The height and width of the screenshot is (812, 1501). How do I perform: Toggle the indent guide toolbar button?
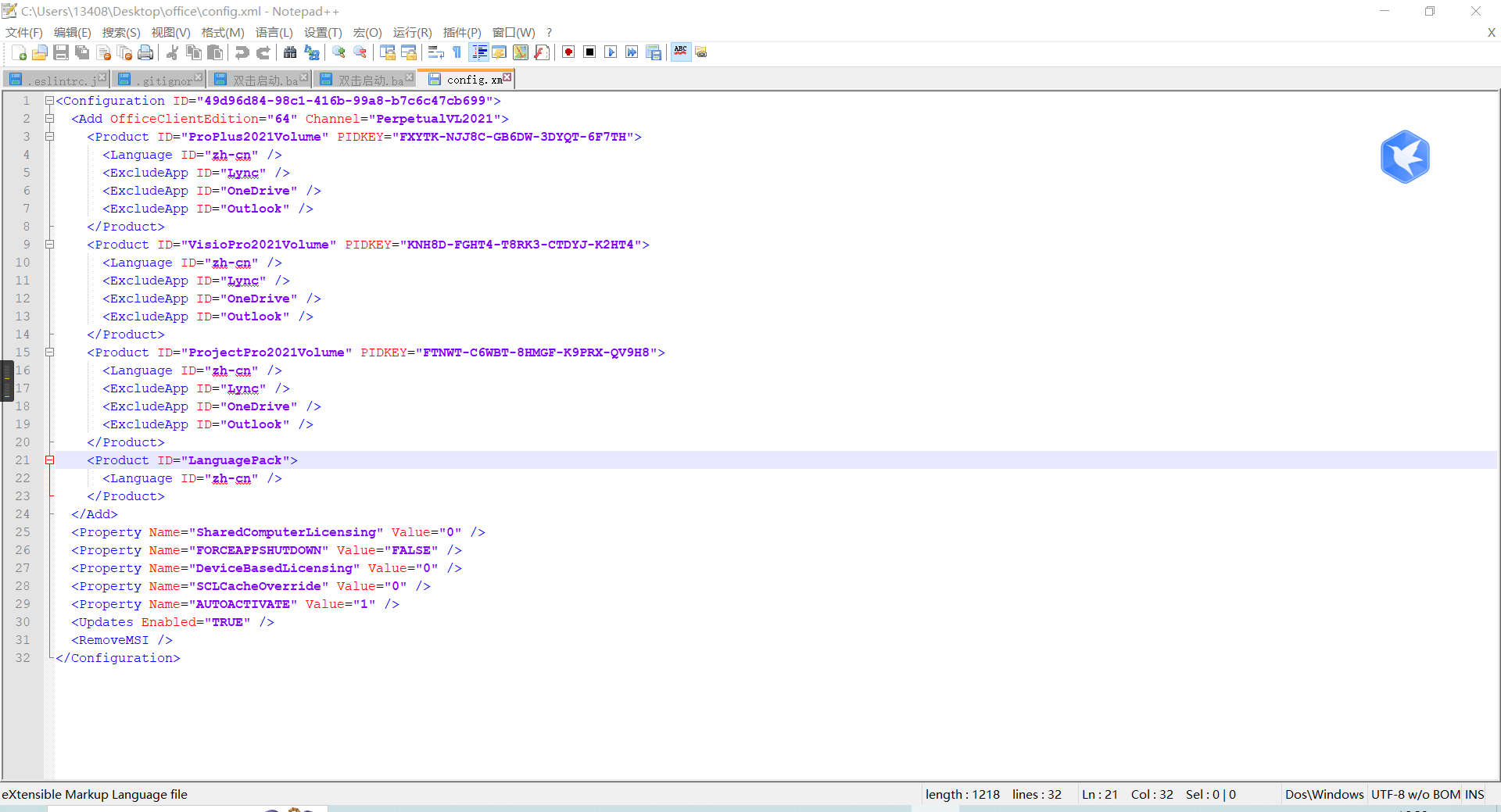coord(479,52)
